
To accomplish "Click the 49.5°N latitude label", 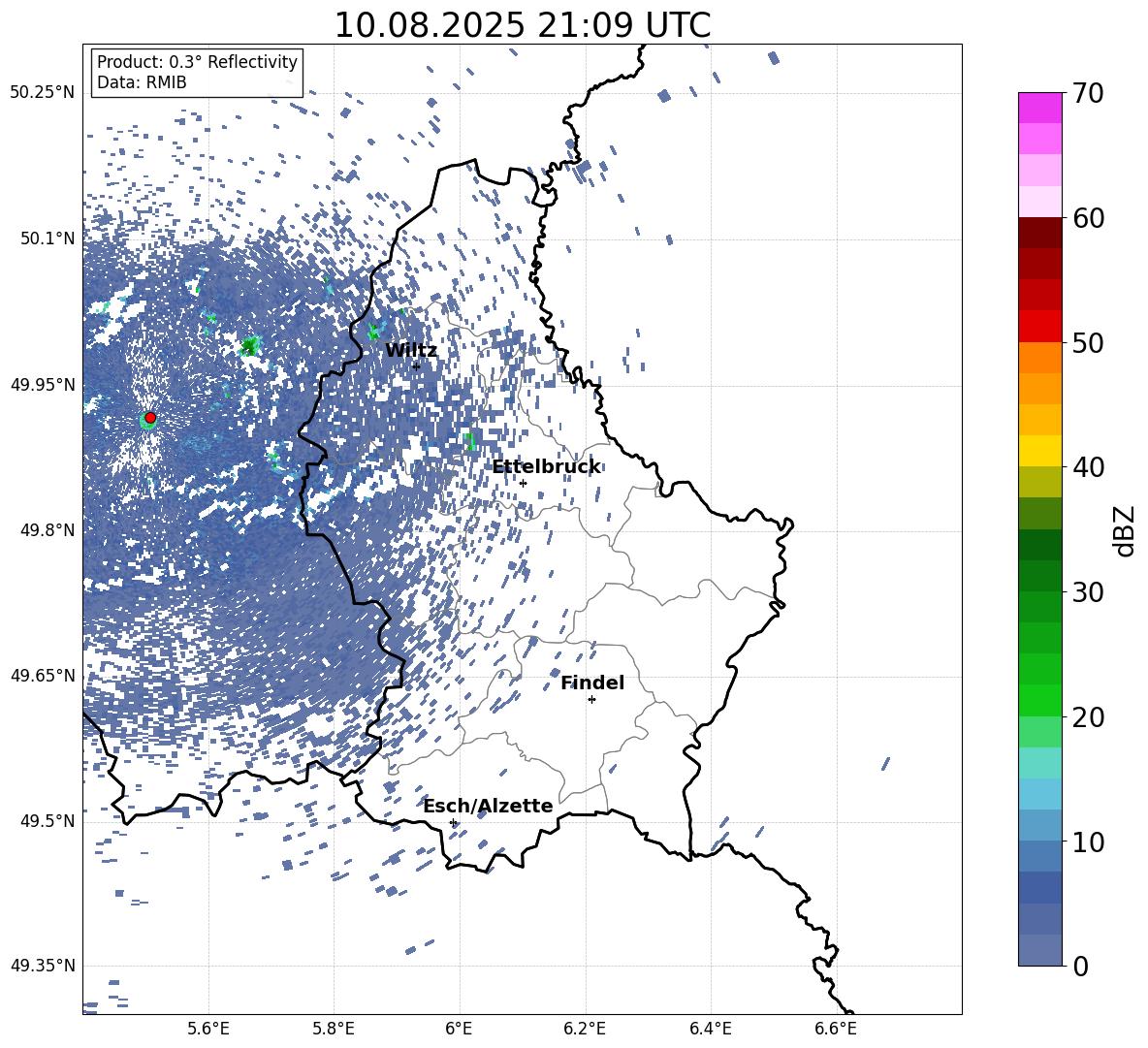I will pyautogui.click(x=48, y=820).
